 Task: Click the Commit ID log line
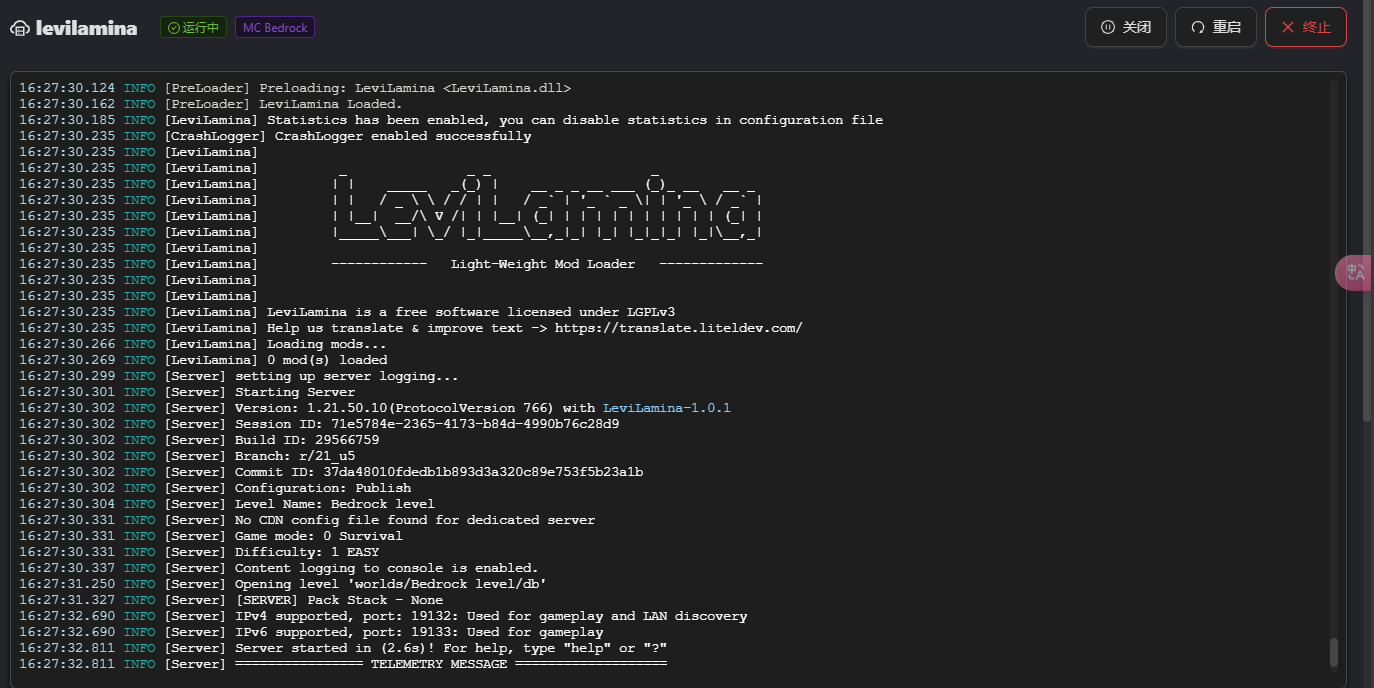[x=331, y=472]
